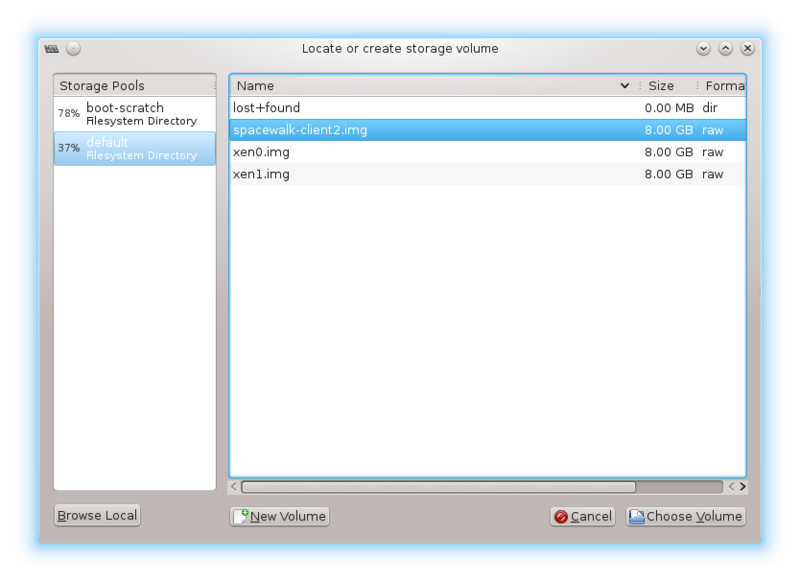Click the left arrow of horizontal scrollbar
800x582 pixels.
235,487
